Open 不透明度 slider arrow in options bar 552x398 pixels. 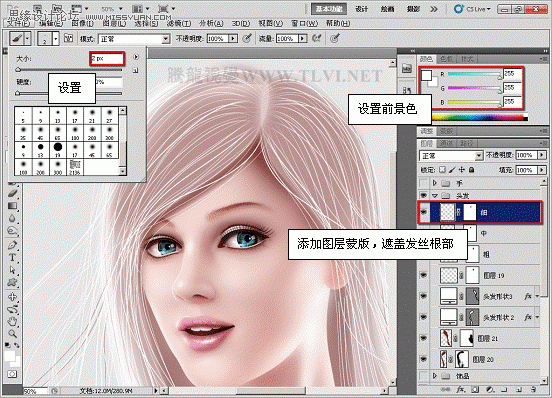[x=233, y=38]
